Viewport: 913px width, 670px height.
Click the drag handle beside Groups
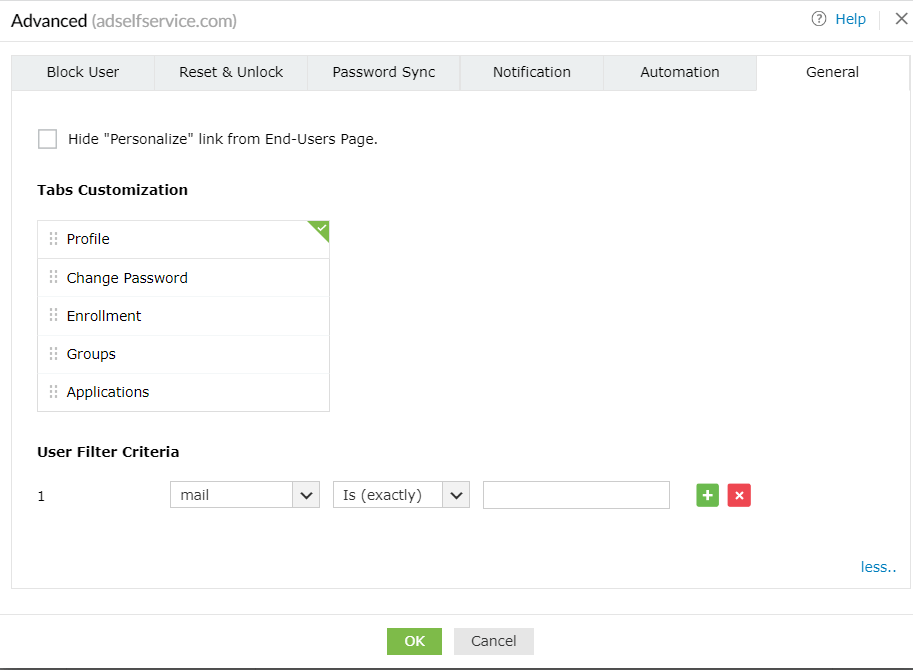coord(53,354)
